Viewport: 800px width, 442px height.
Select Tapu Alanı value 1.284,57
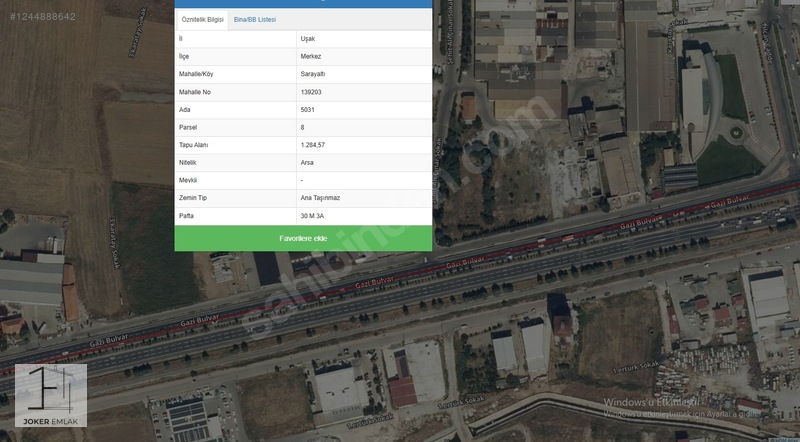[x=313, y=145]
